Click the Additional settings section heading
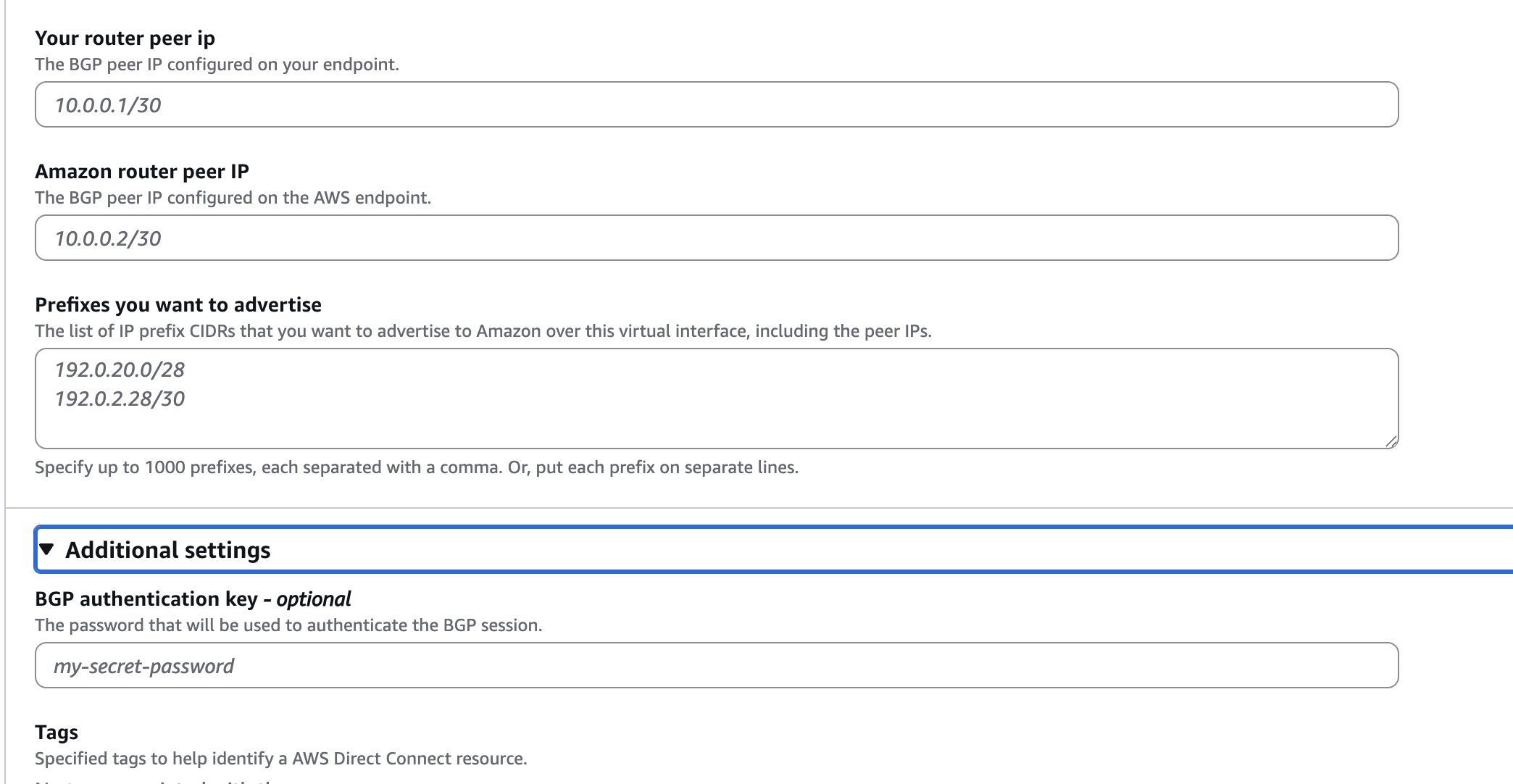Viewport: 1513px width, 784px height. pyautogui.click(x=168, y=550)
